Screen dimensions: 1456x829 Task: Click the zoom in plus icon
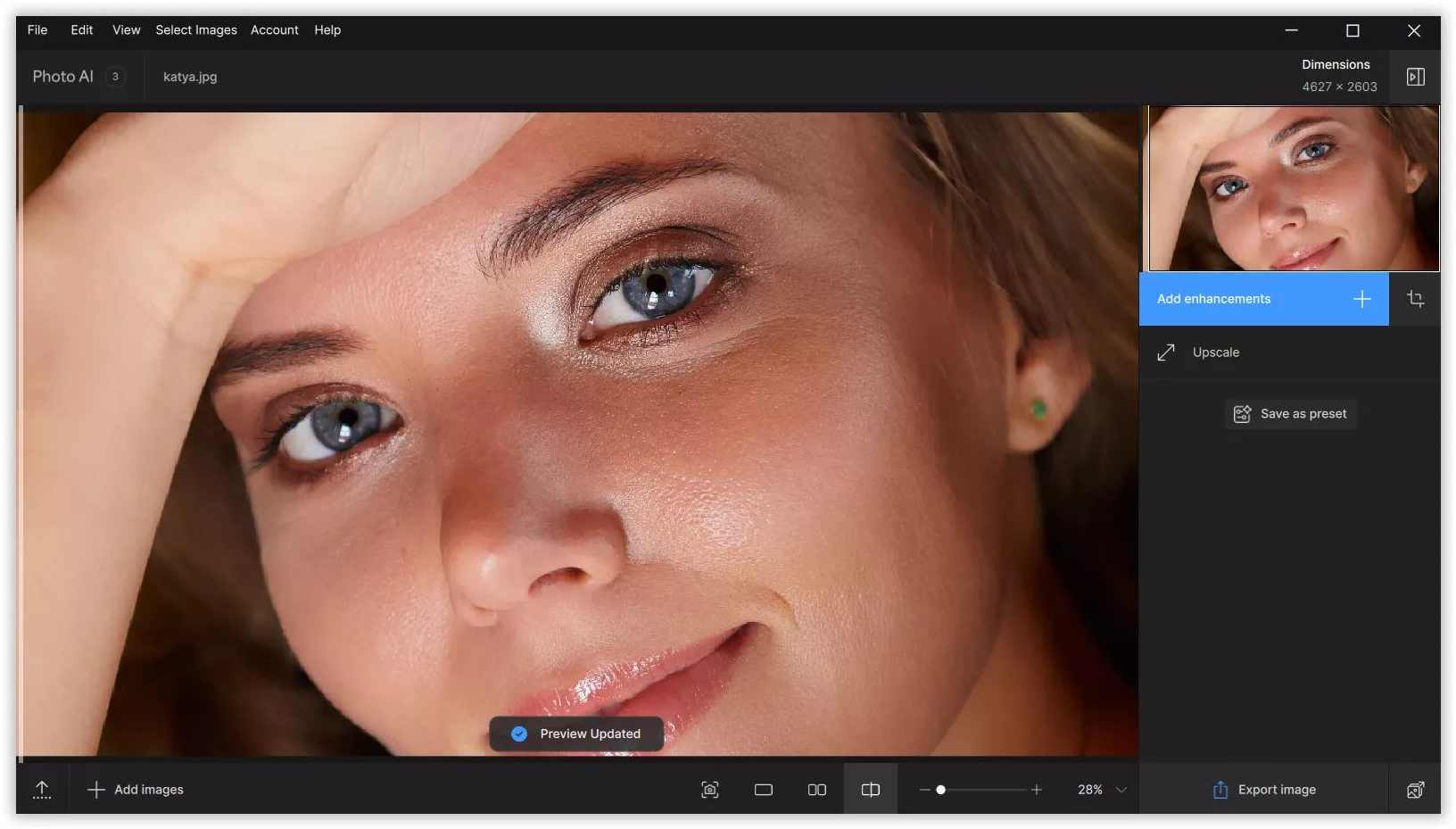point(1036,789)
